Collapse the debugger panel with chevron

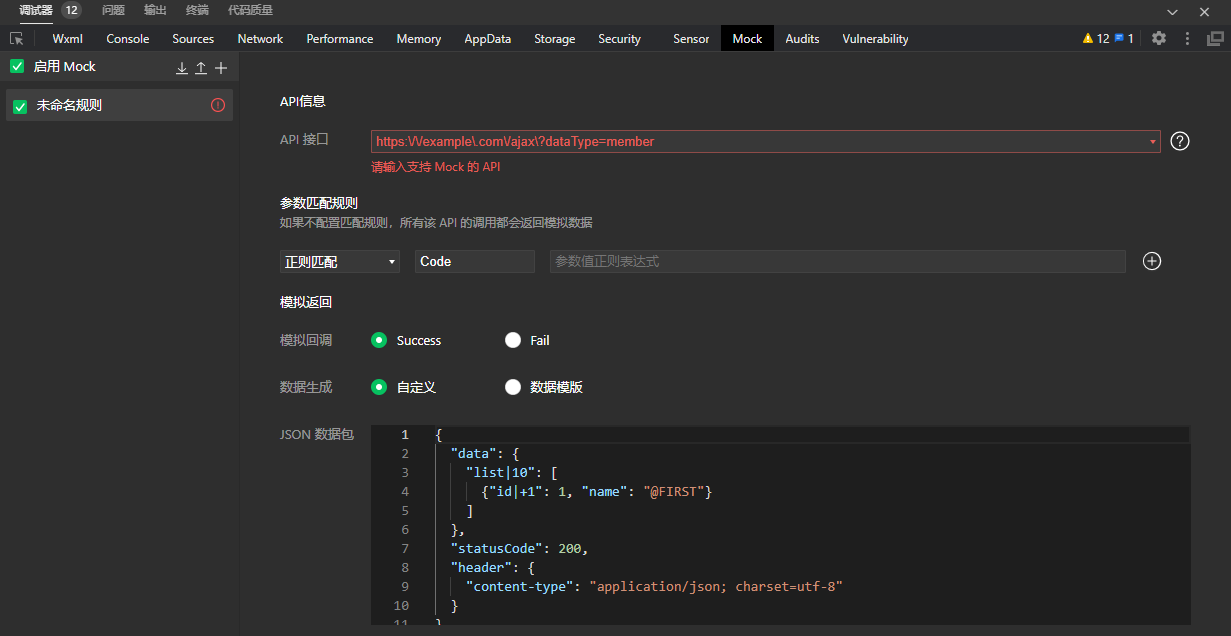tap(1172, 11)
